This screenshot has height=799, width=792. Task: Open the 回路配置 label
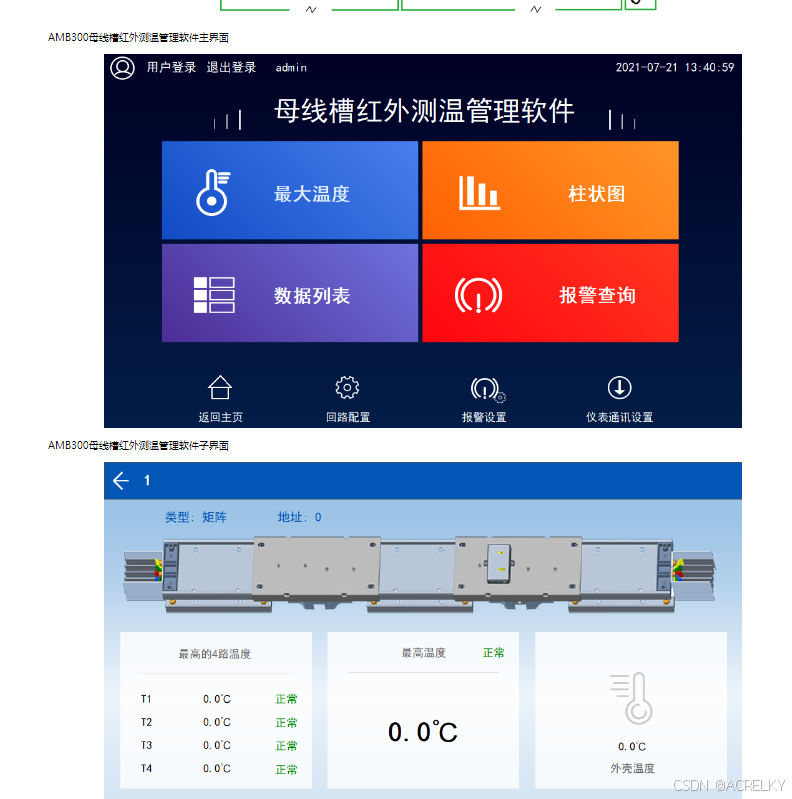click(348, 417)
